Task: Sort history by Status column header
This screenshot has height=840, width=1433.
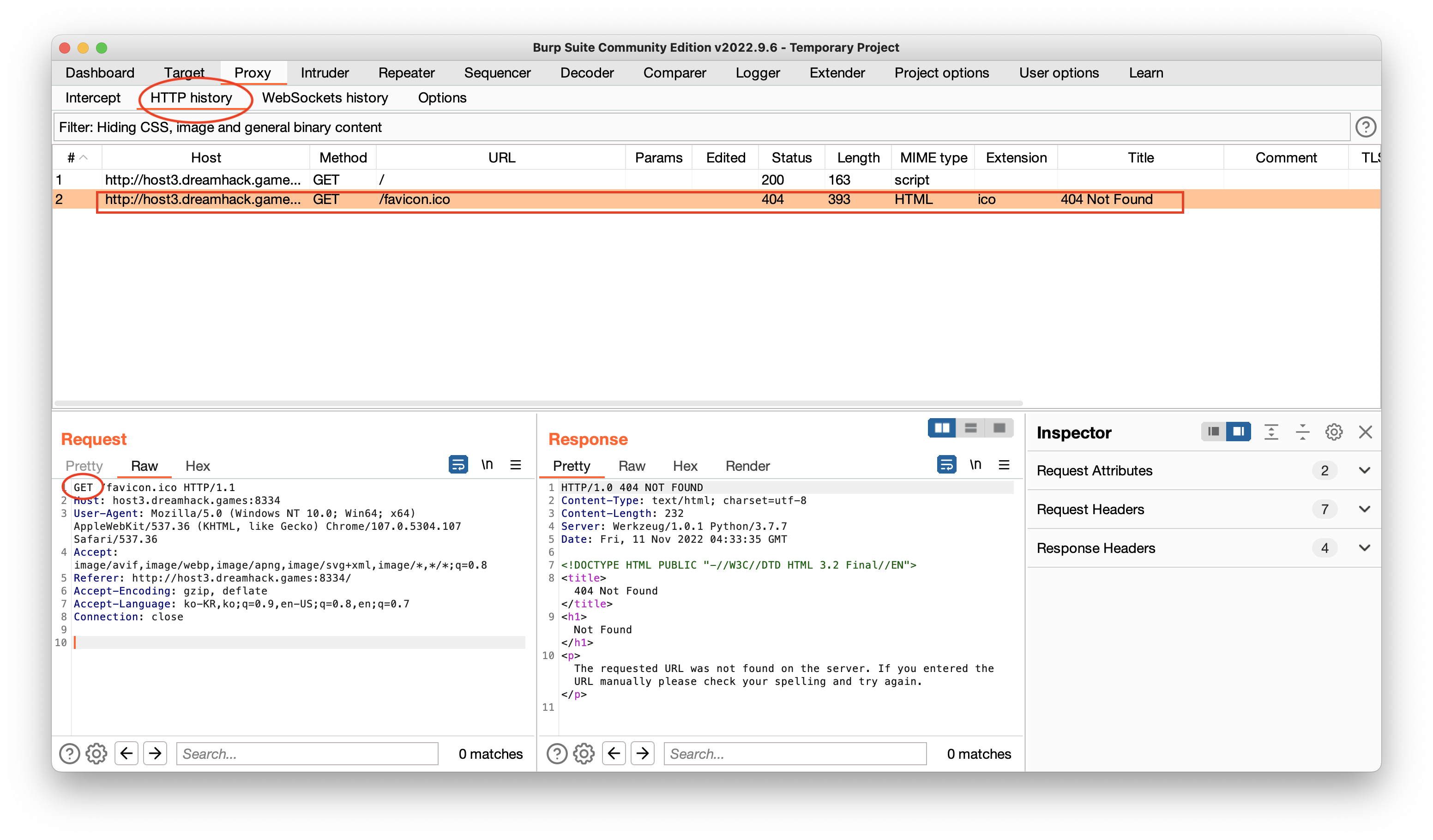Action: (x=791, y=157)
